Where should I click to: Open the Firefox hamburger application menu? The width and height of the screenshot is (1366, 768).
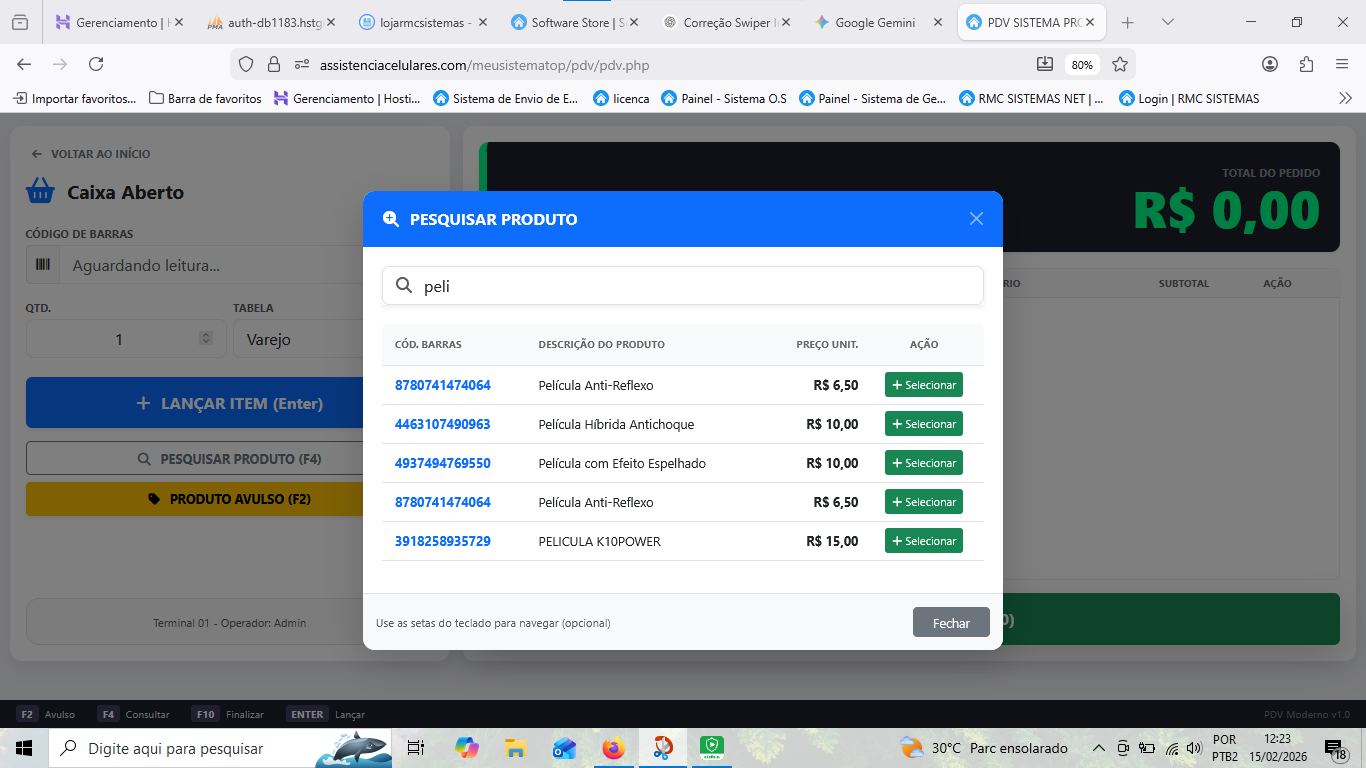coord(1342,64)
